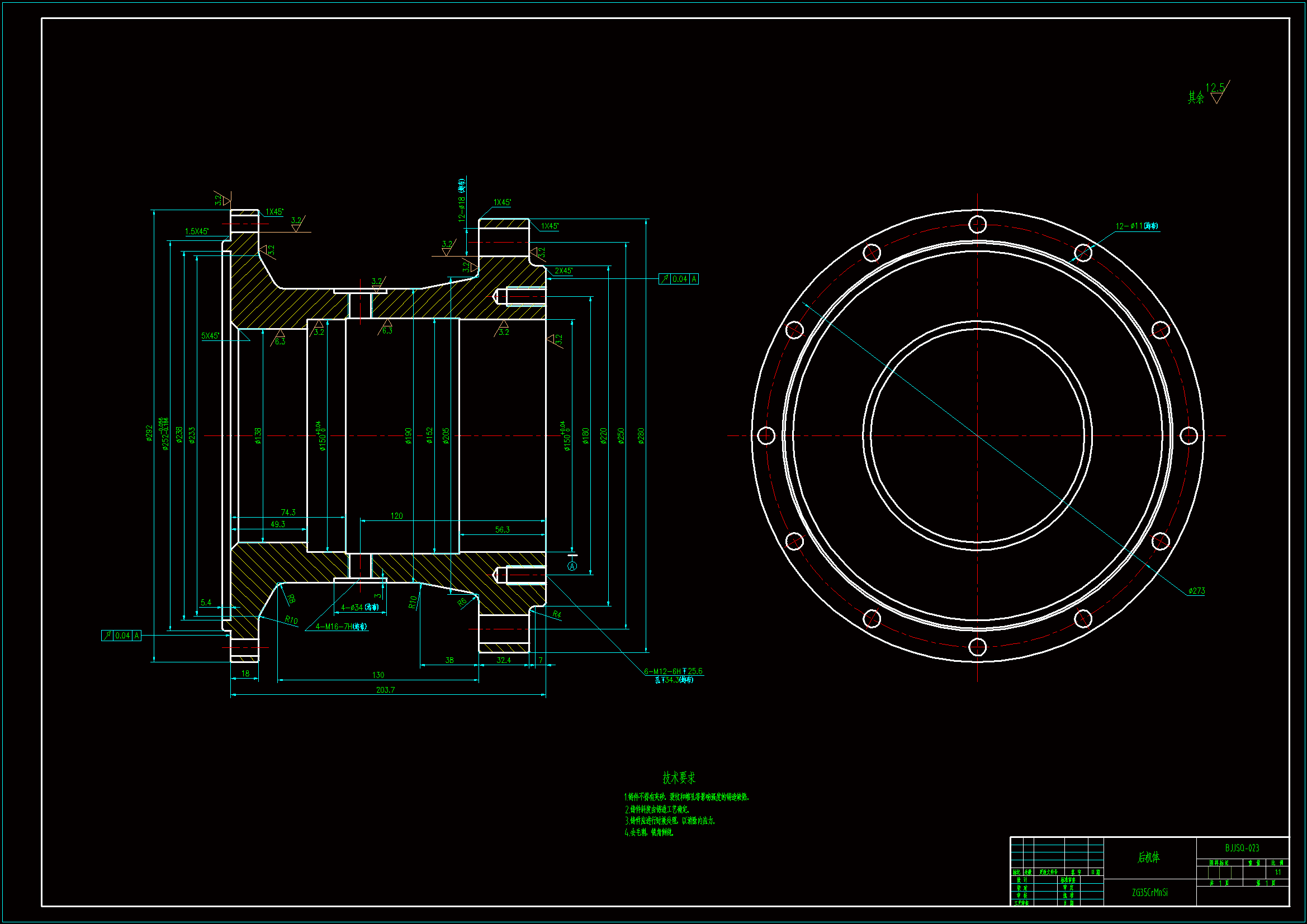The width and height of the screenshot is (1307, 924).
Task: Select drawing number BJJSQ-023 in the title block
Action: click(x=1242, y=848)
